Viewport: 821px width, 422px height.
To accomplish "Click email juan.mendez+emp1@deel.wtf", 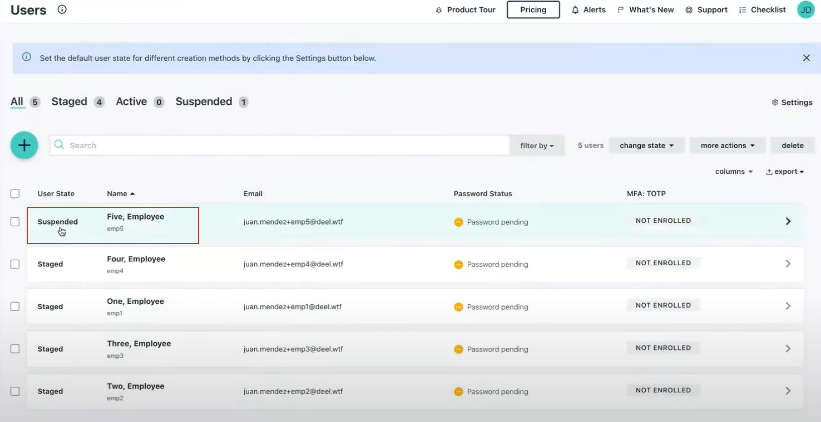I will (x=293, y=307).
